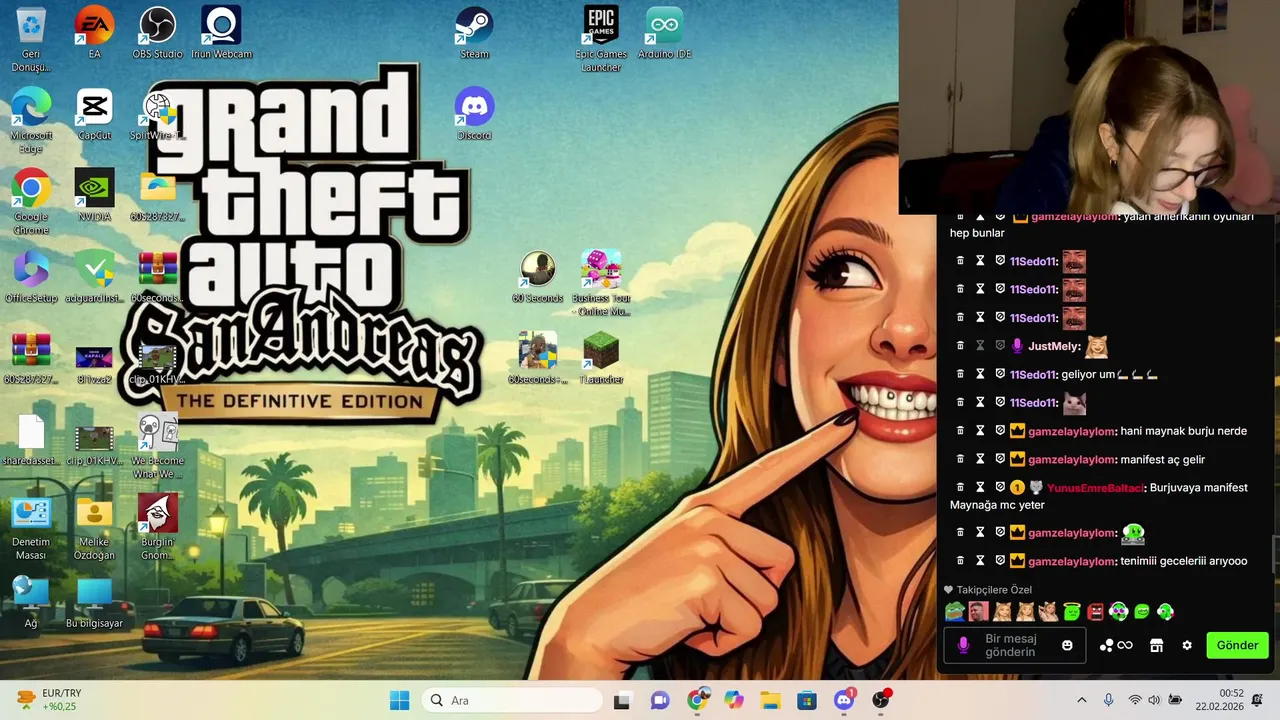The image size is (1280, 720).
Task: Open the Windows Start menu
Action: [x=399, y=700]
